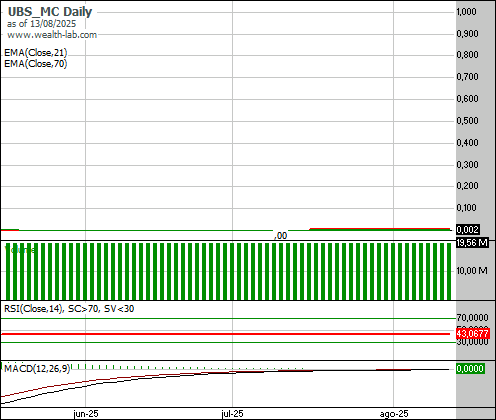496x420 pixels.
Task: Select the ago-25 date axis marker
Action: click(x=394, y=414)
